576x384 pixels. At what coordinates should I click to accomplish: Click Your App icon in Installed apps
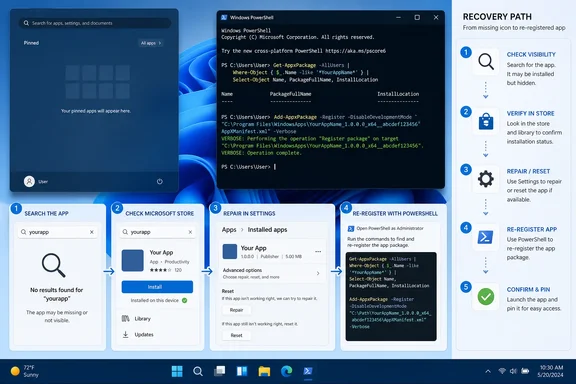(230, 252)
